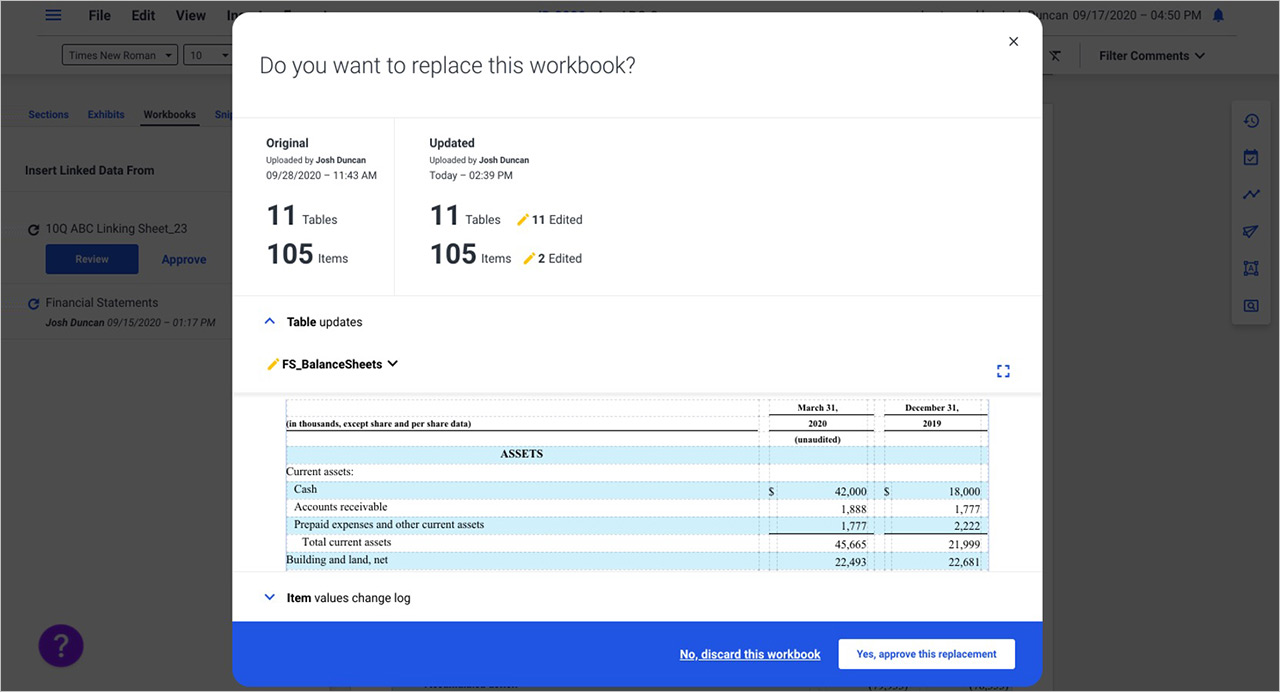Open the Times New Roman font dropdown
The height and width of the screenshot is (692, 1280).
coord(120,56)
